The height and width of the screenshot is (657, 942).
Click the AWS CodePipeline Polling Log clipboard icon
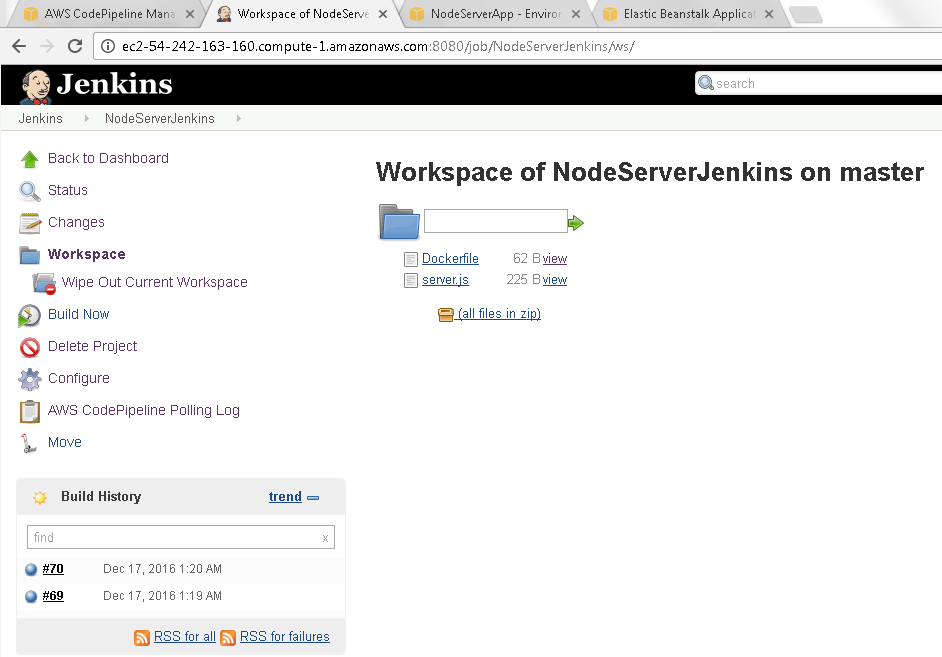click(x=29, y=411)
